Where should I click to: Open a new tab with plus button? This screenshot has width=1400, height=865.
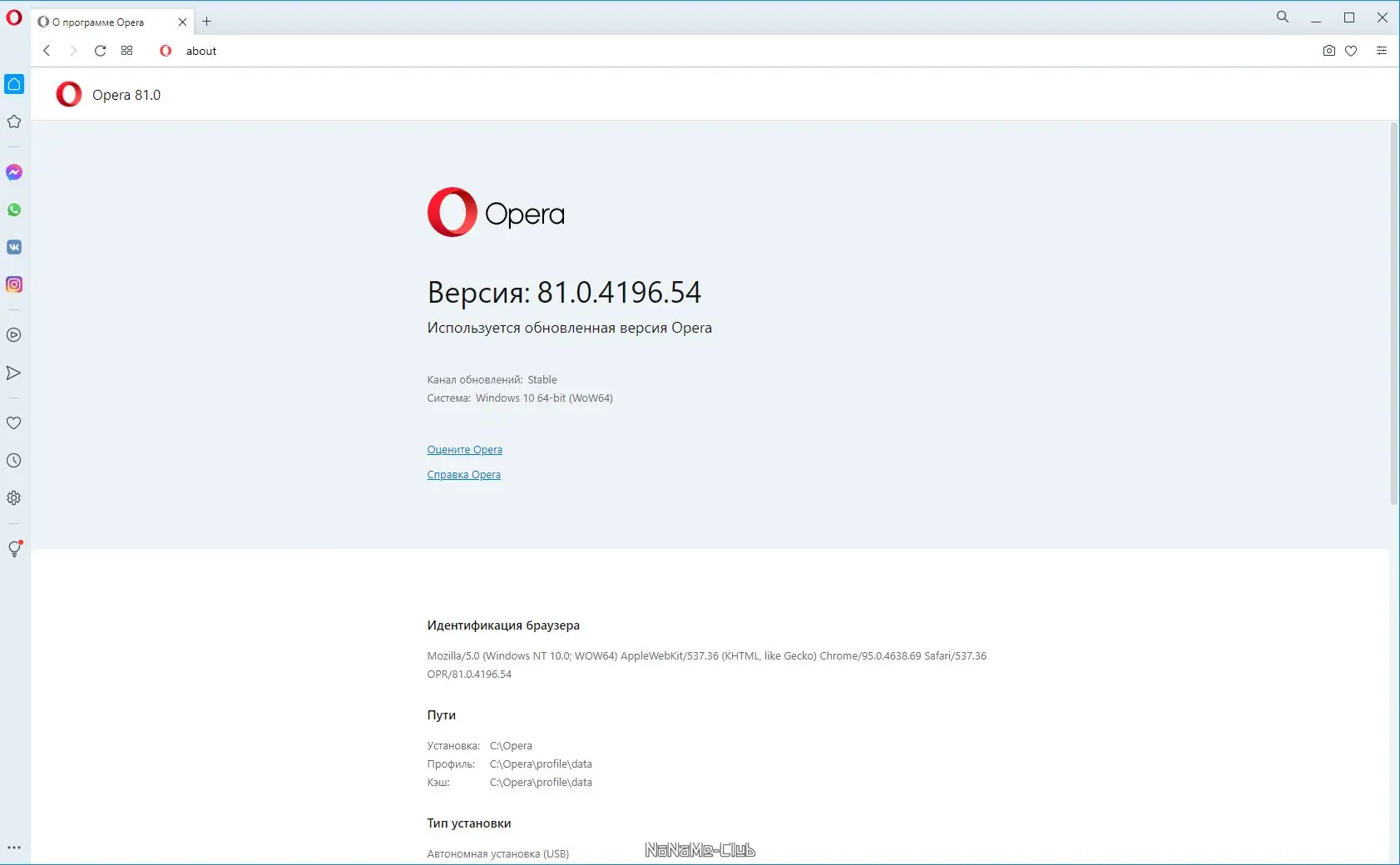[x=207, y=22]
